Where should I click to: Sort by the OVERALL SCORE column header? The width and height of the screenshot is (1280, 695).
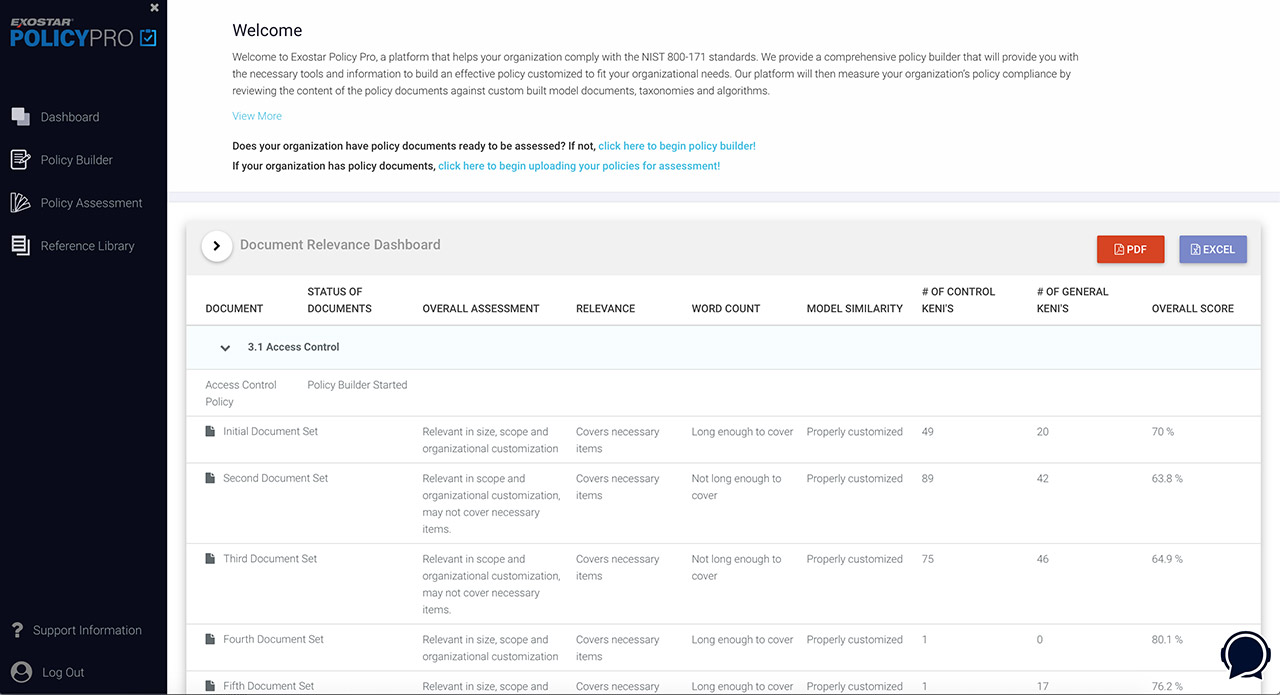pyautogui.click(x=1192, y=308)
